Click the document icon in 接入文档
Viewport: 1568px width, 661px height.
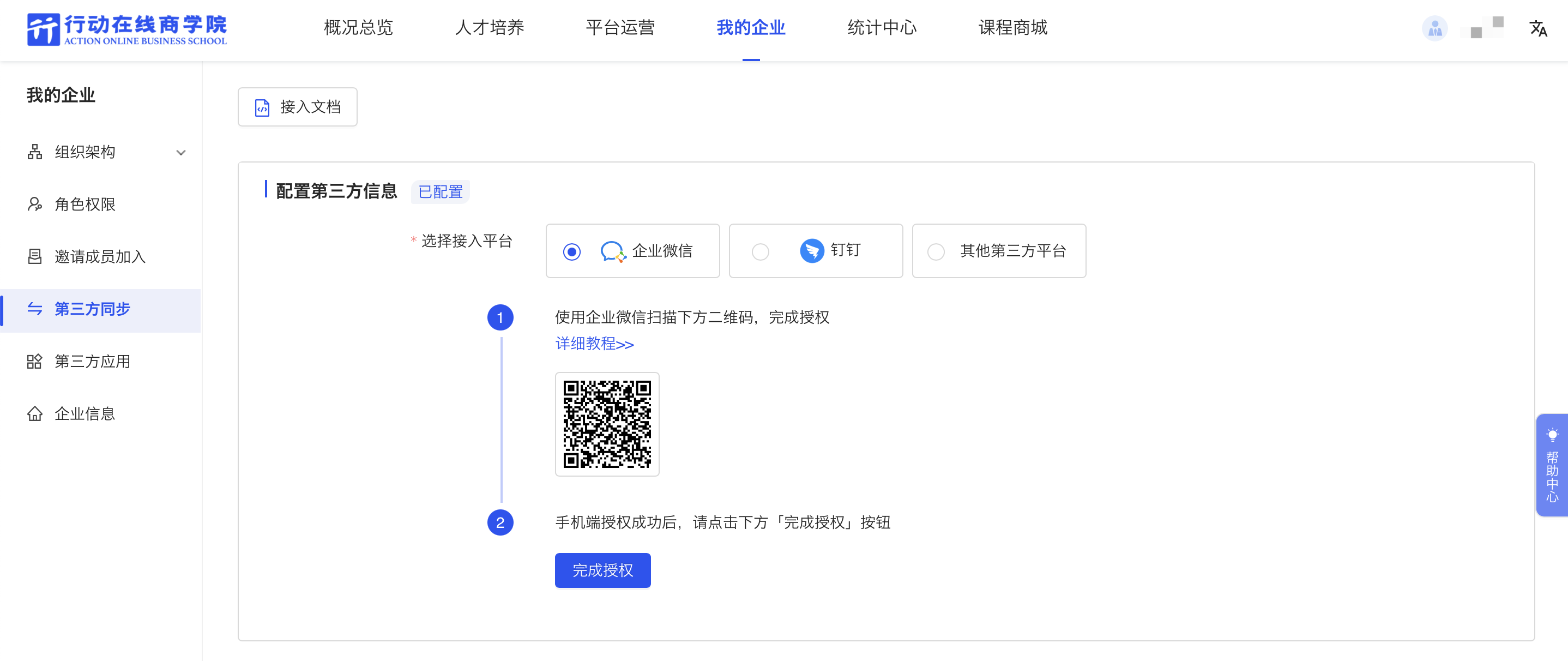(x=262, y=108)
